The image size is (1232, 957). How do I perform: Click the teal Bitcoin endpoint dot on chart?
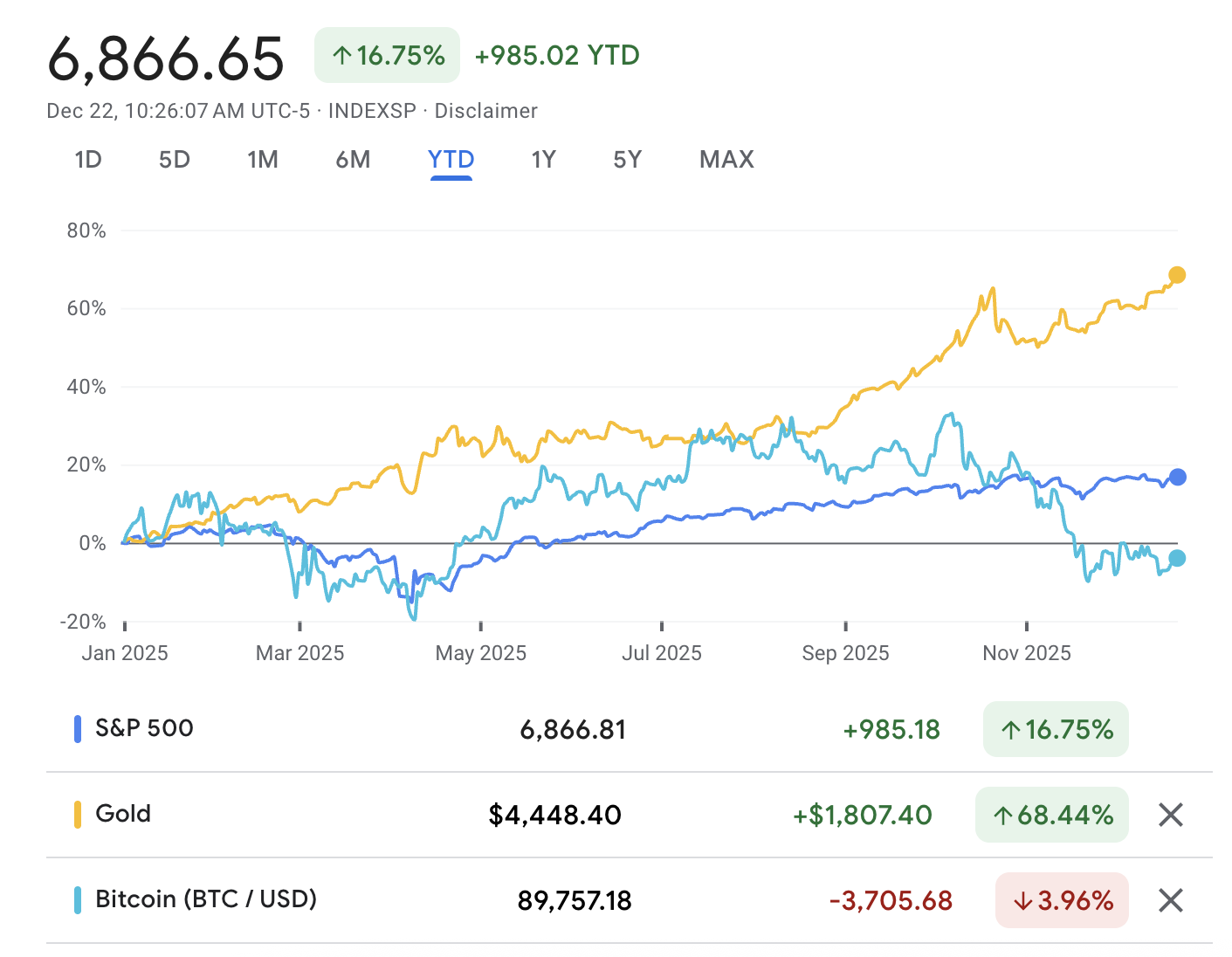pos(1177,558)
